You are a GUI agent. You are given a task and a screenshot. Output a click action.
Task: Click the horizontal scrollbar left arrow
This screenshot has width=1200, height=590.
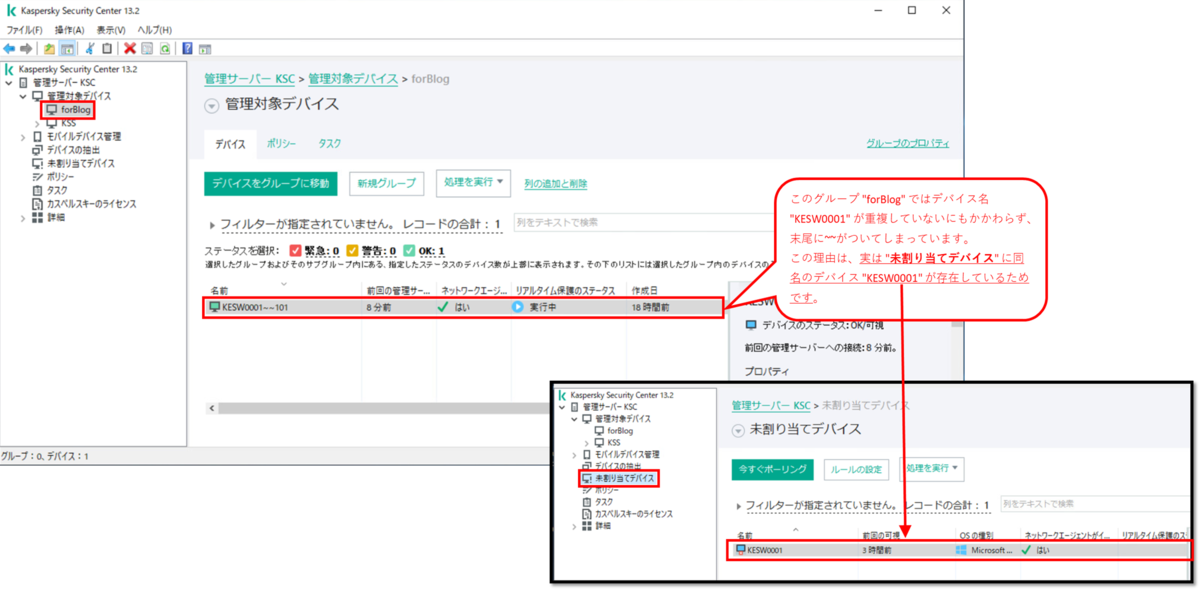211,408
